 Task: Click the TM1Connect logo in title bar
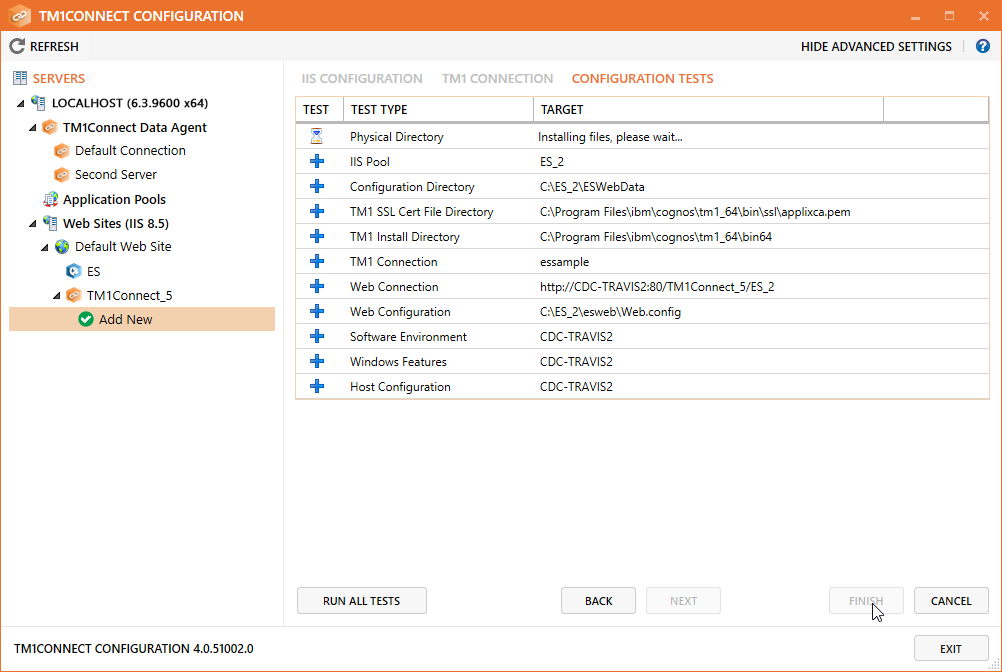click(19, 15)
